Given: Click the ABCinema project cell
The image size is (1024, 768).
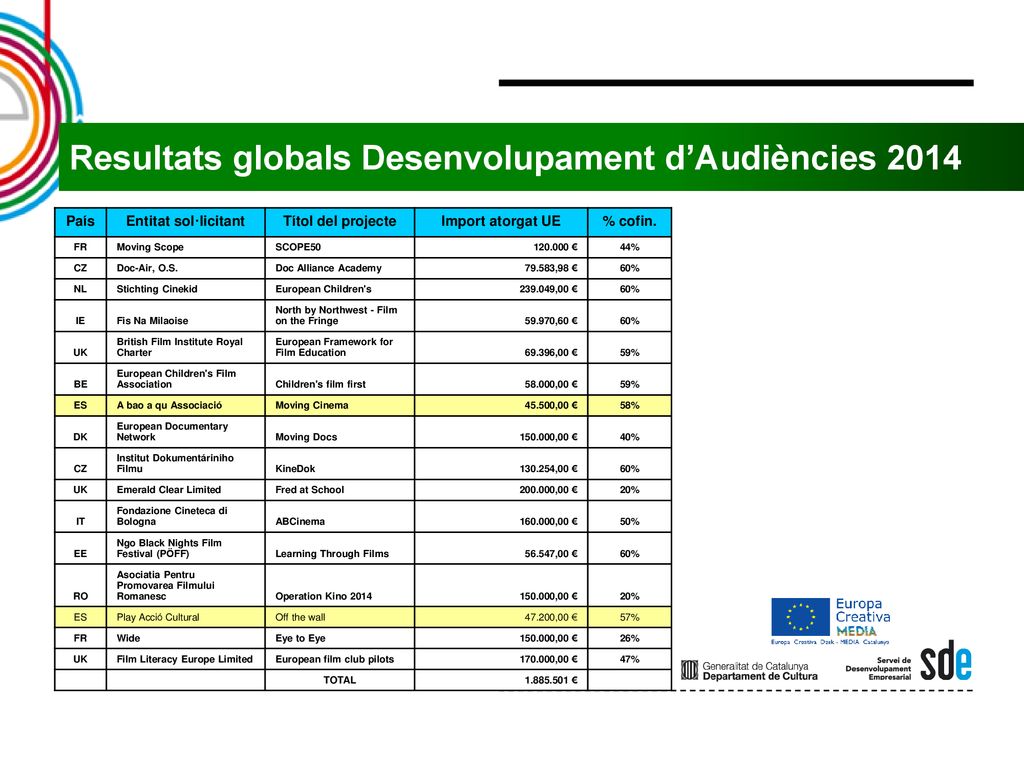Looking at the screenshot, I should point(340,516).
